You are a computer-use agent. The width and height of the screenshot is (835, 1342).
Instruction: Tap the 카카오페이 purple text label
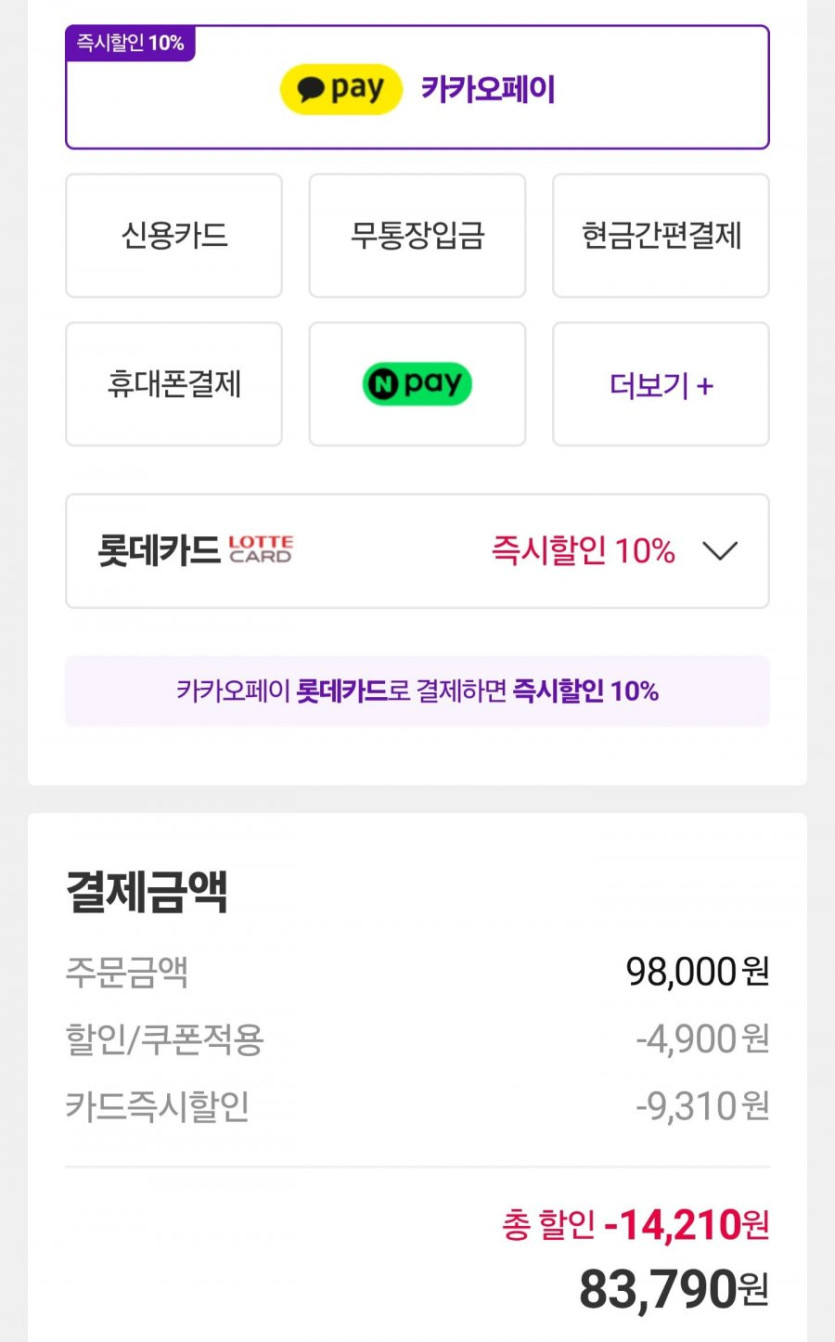pos(487,90)
